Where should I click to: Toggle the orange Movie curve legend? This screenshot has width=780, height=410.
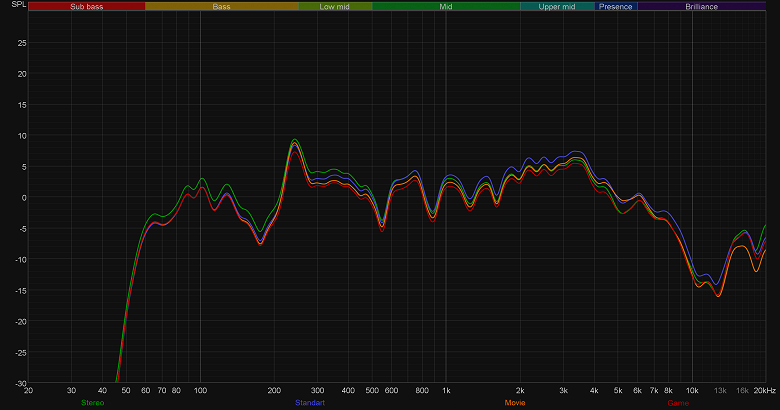click(x=515, y=403)
